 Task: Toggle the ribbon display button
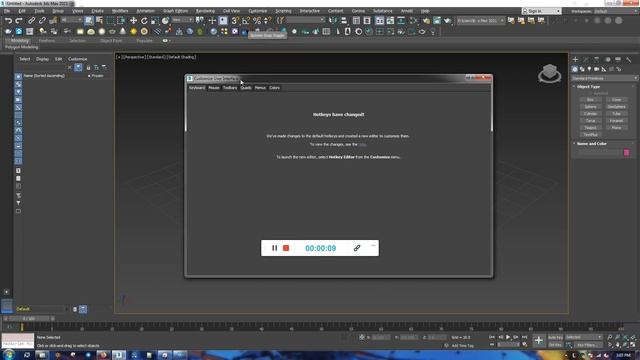click(380, 20)
